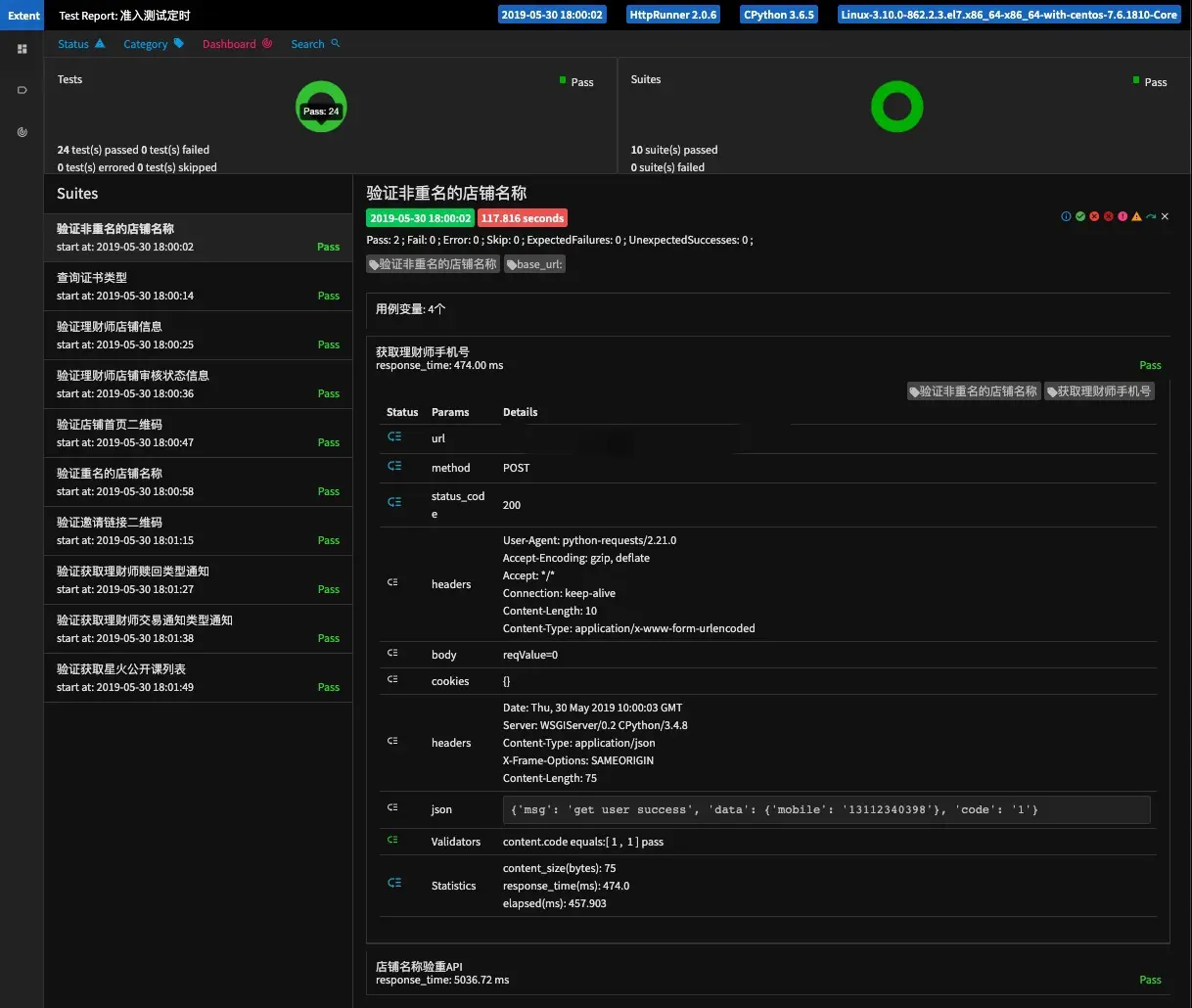Open the category tag icon in sidebar
The height and width of the screenshot is (1008, 1192).
[22, 90]
